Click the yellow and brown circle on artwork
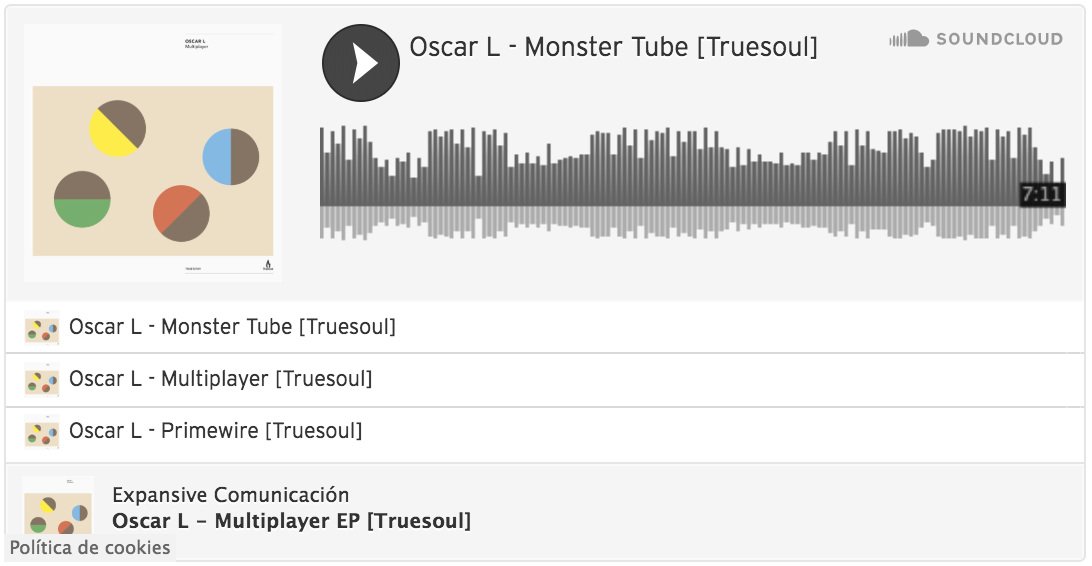1092x566 pixels. coord(118,128)
